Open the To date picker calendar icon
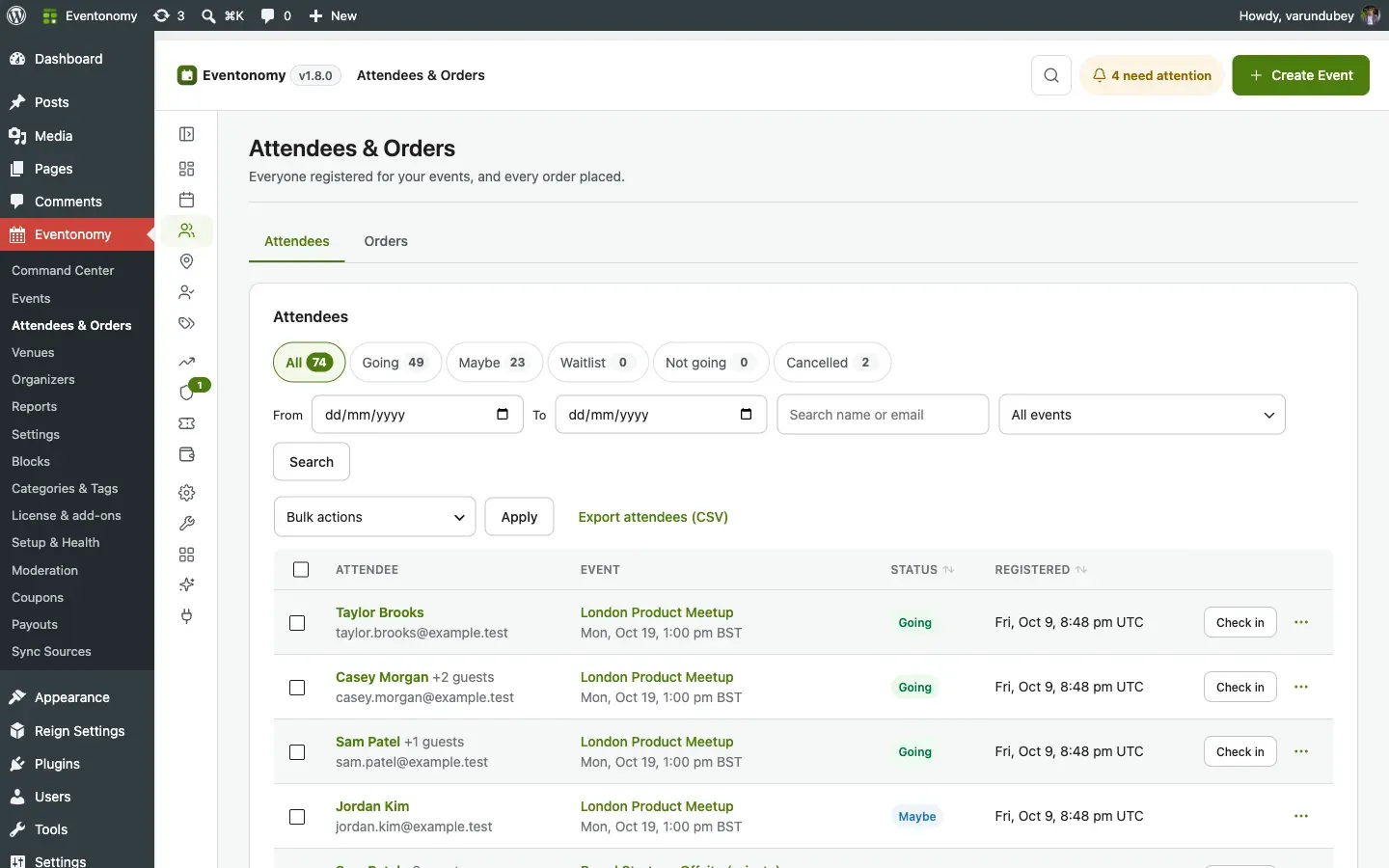The height and width of the screenshot is (868, 1389). click(746, 415)
